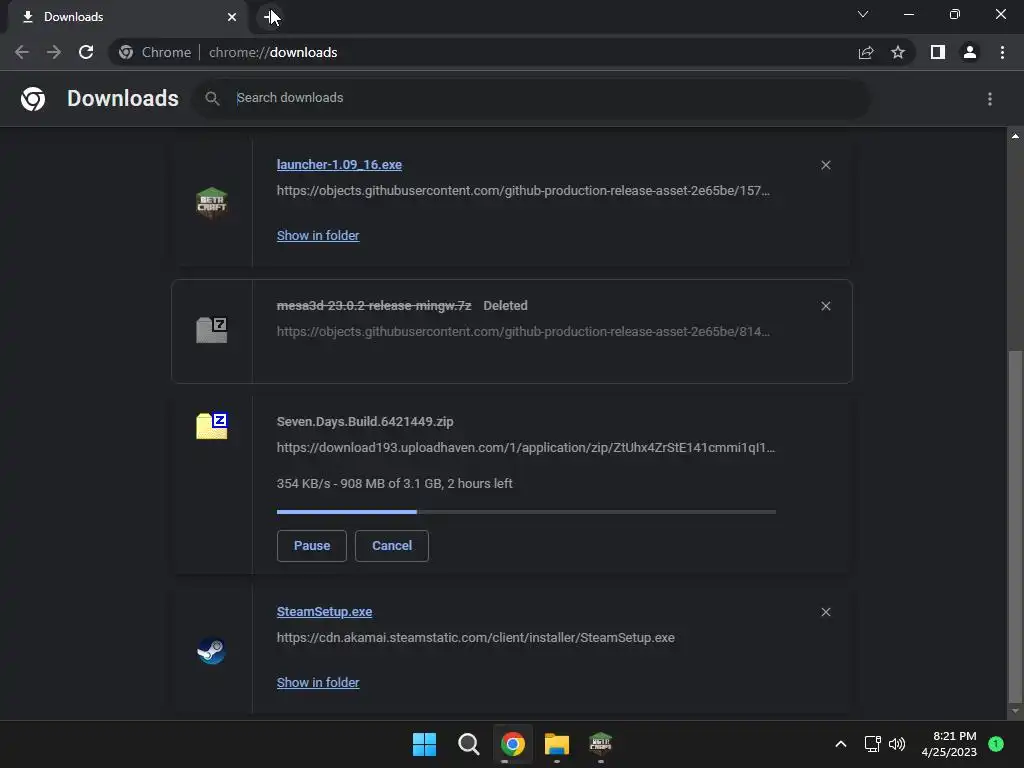Click the Search downloads field
This screenshot has width=1024, height=768.
pyautogui.click(x=532, y=98)
